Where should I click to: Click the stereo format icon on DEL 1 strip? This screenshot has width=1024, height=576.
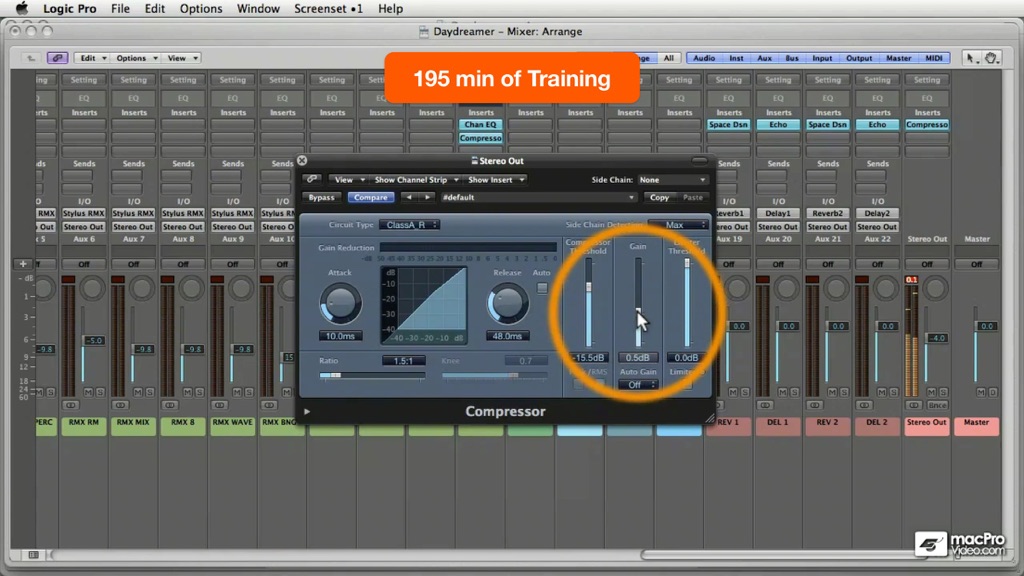coord(764,405)
